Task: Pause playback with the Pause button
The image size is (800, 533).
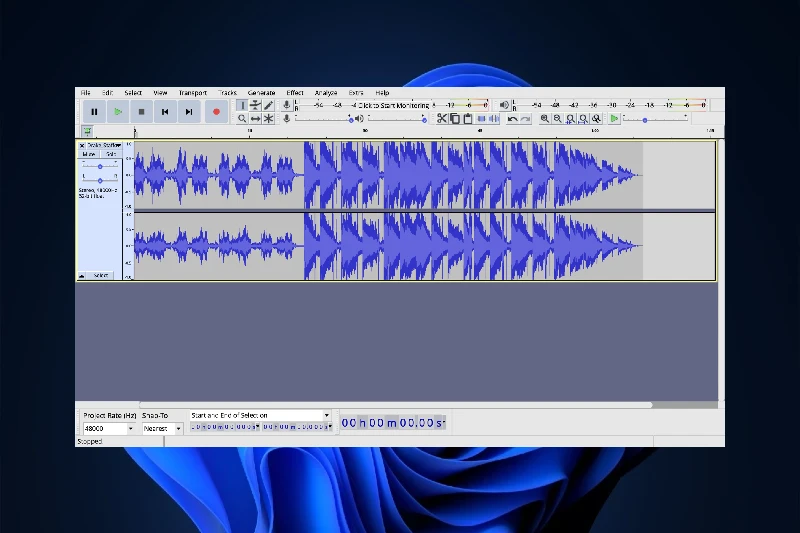Action: coord(94,112)
